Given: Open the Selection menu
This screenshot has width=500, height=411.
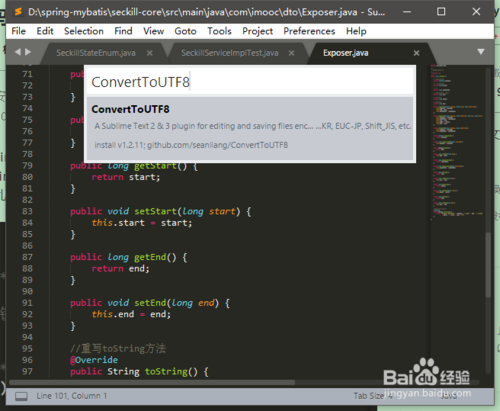Looking at the screenshot, I should click(x=84, y=31).
